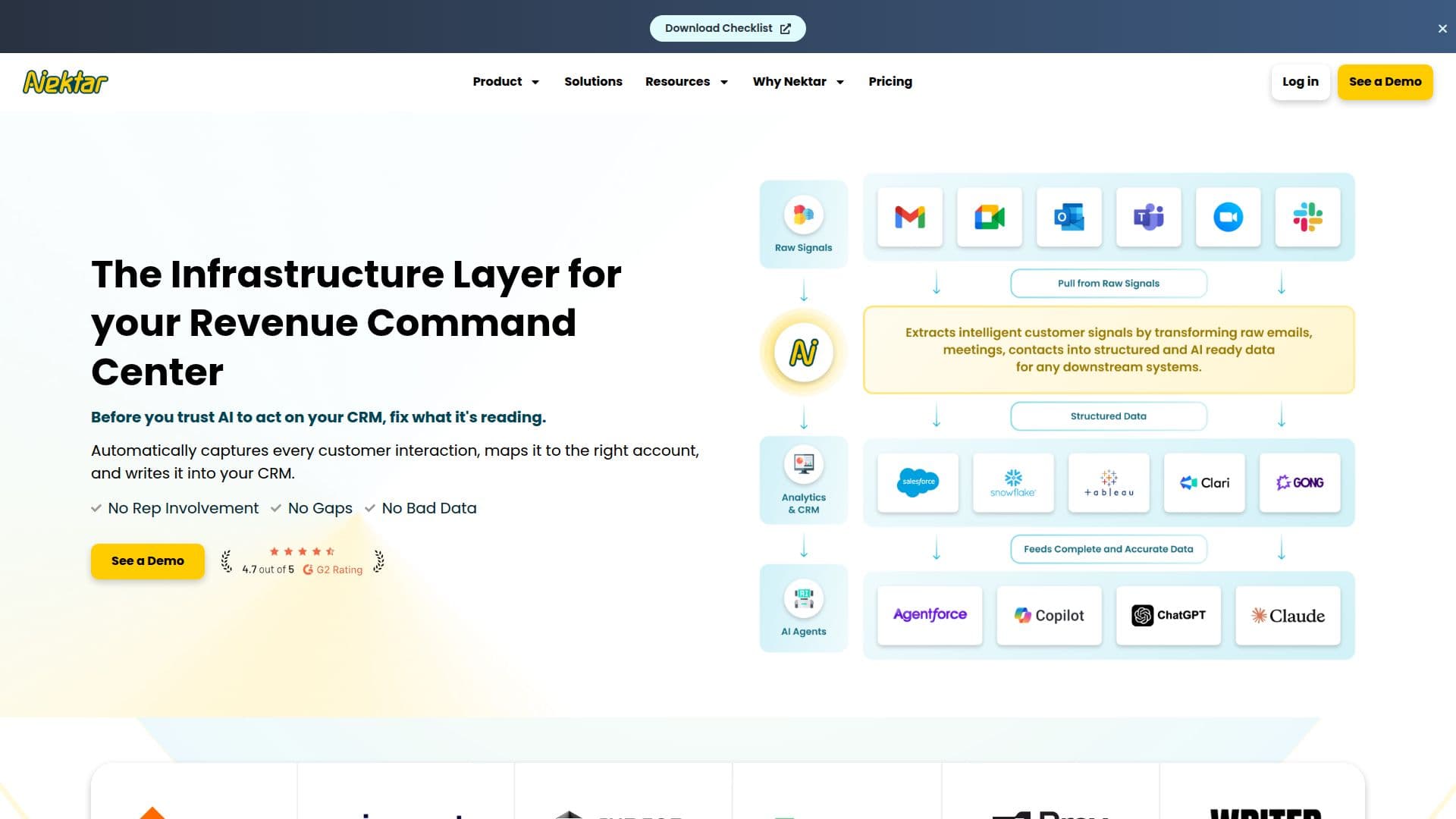
Task: Click the Analytics & CRM icon
Action: [804, 463]
